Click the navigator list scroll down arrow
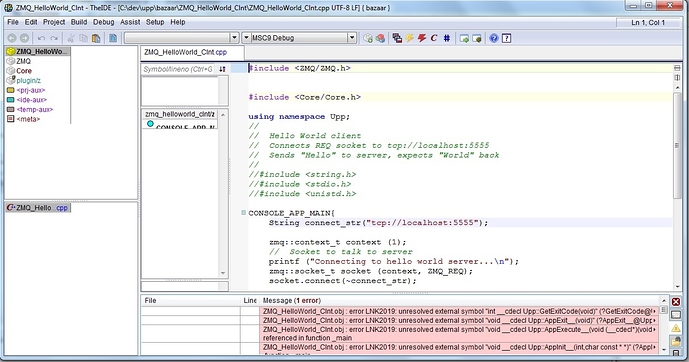This screenshot has height=362, width=689. coord(223,273)
